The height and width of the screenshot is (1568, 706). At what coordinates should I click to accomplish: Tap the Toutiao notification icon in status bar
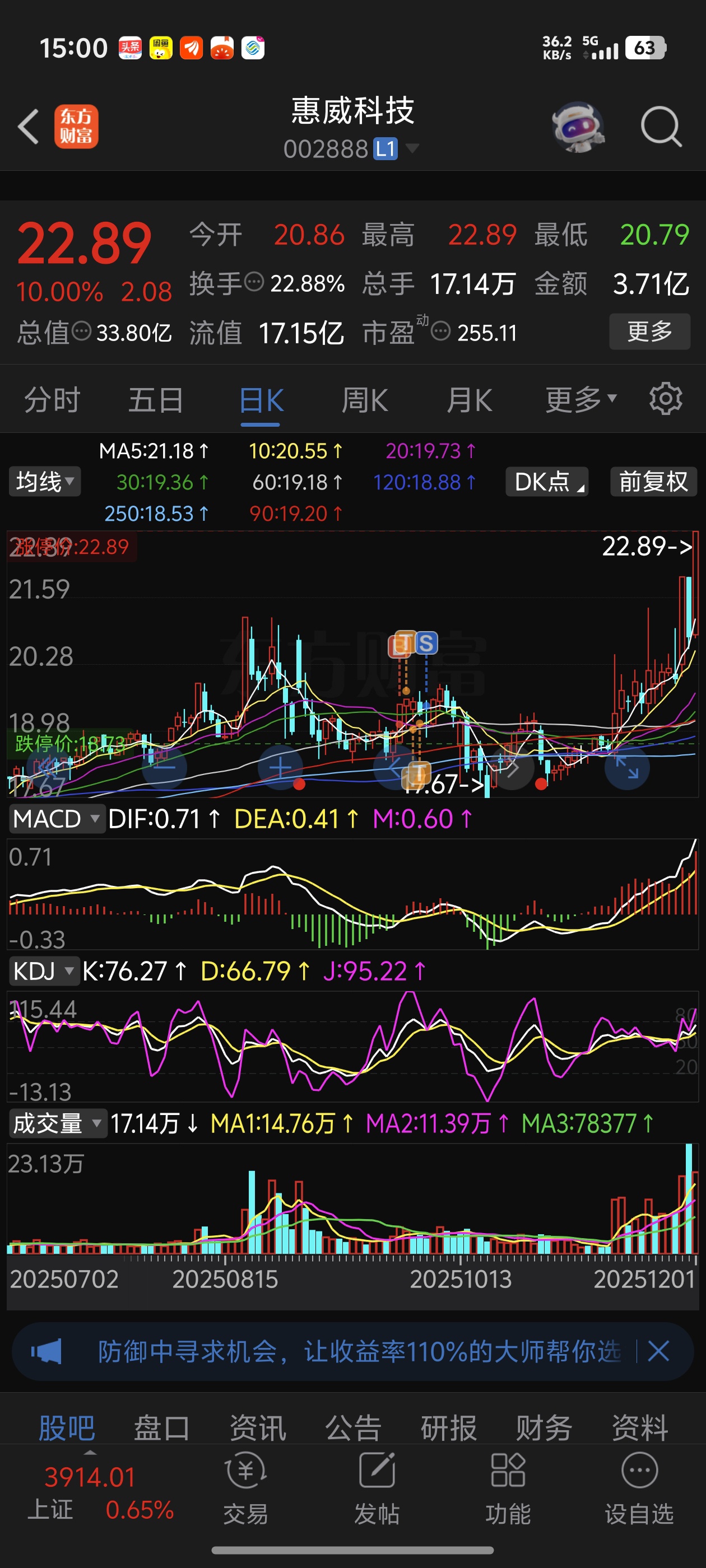tap(130, 48)
